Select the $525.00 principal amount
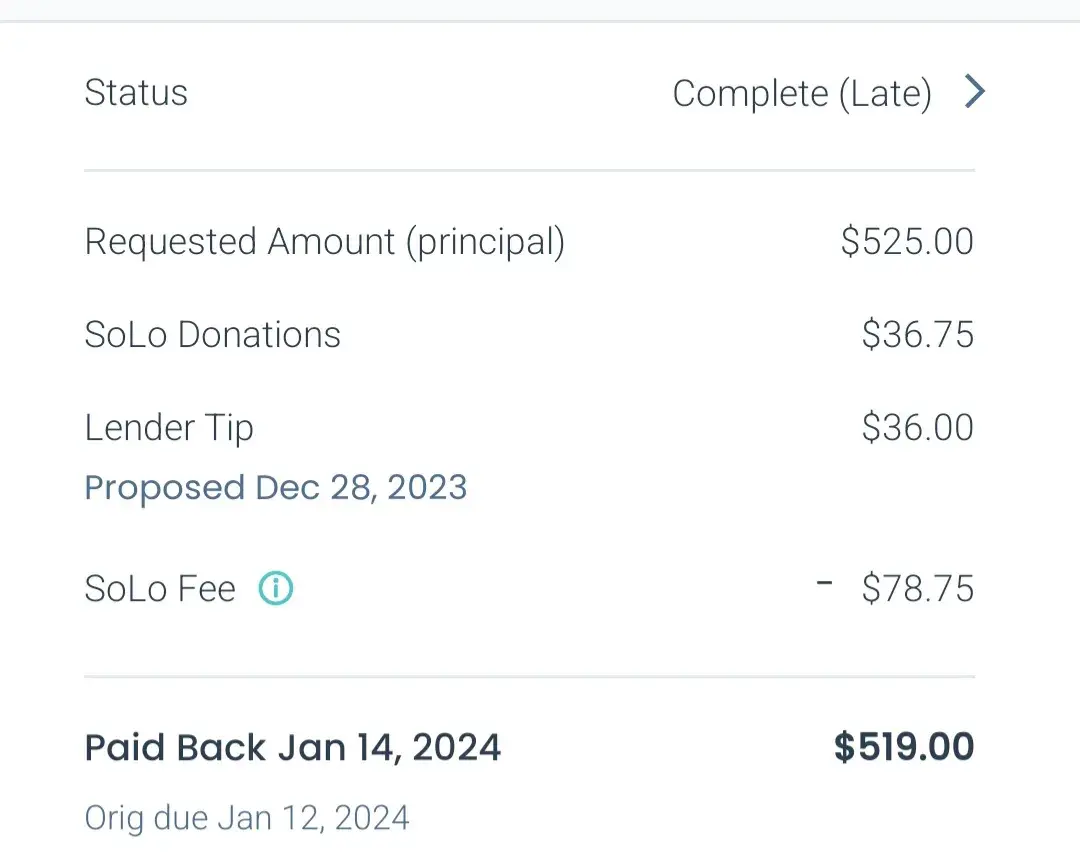 point(907,242)
